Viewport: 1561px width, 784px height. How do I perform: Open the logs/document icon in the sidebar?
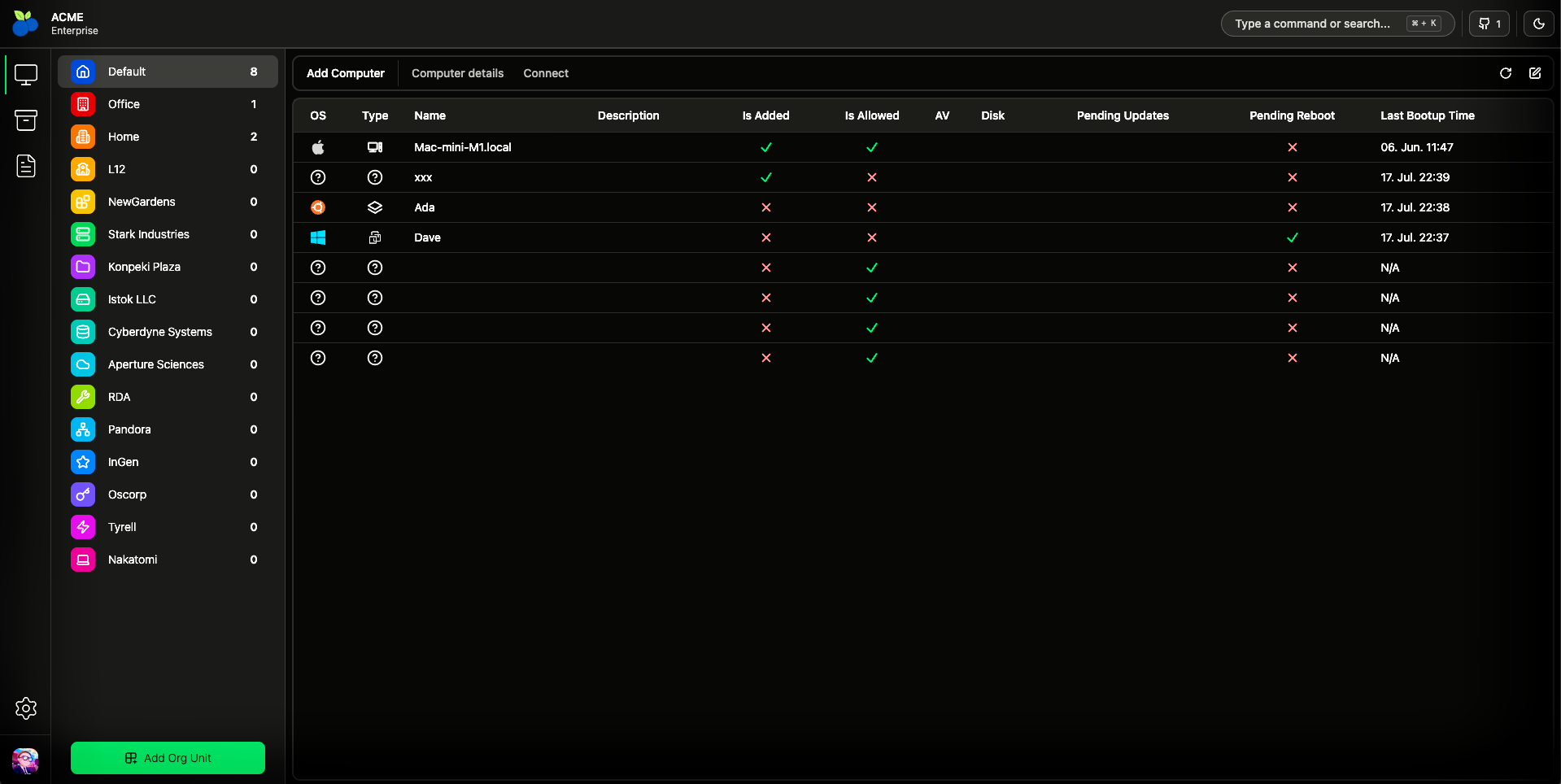coord(26,167)
